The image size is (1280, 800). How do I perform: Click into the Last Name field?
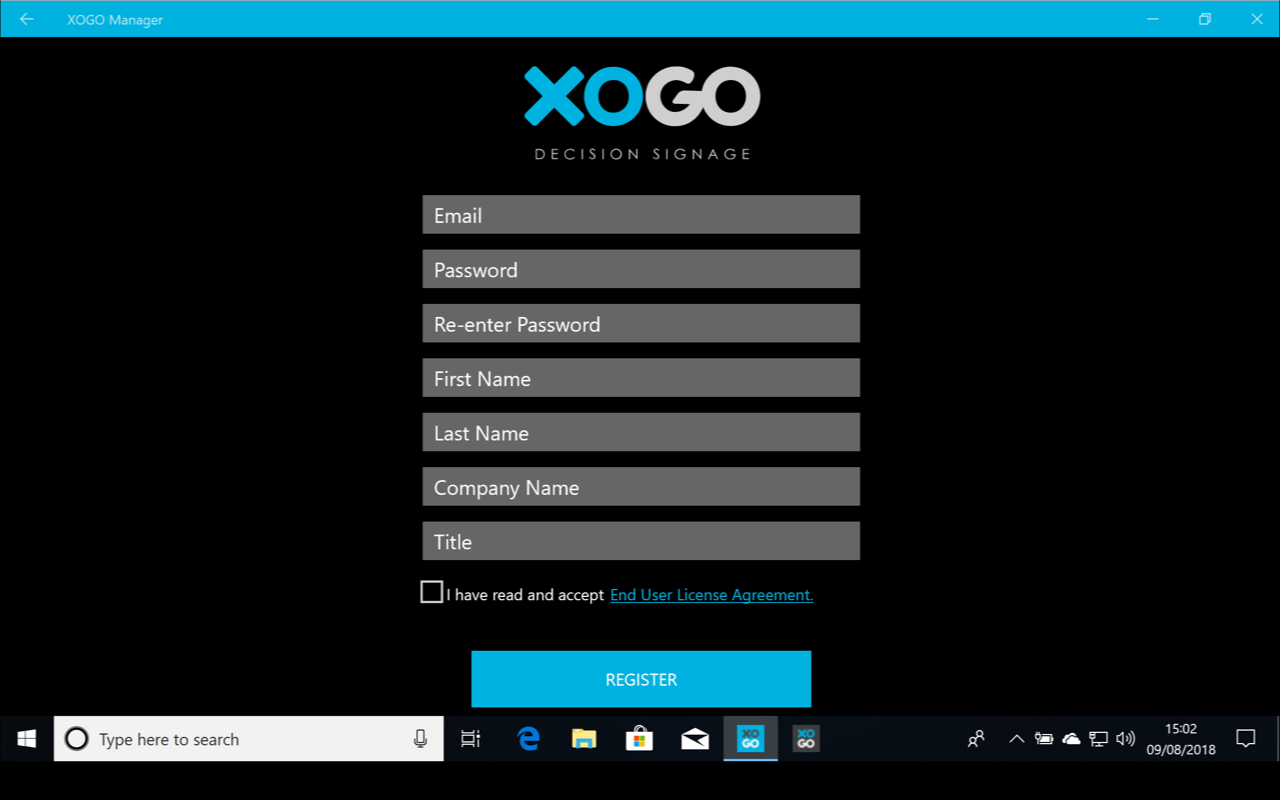coord(641,432)
